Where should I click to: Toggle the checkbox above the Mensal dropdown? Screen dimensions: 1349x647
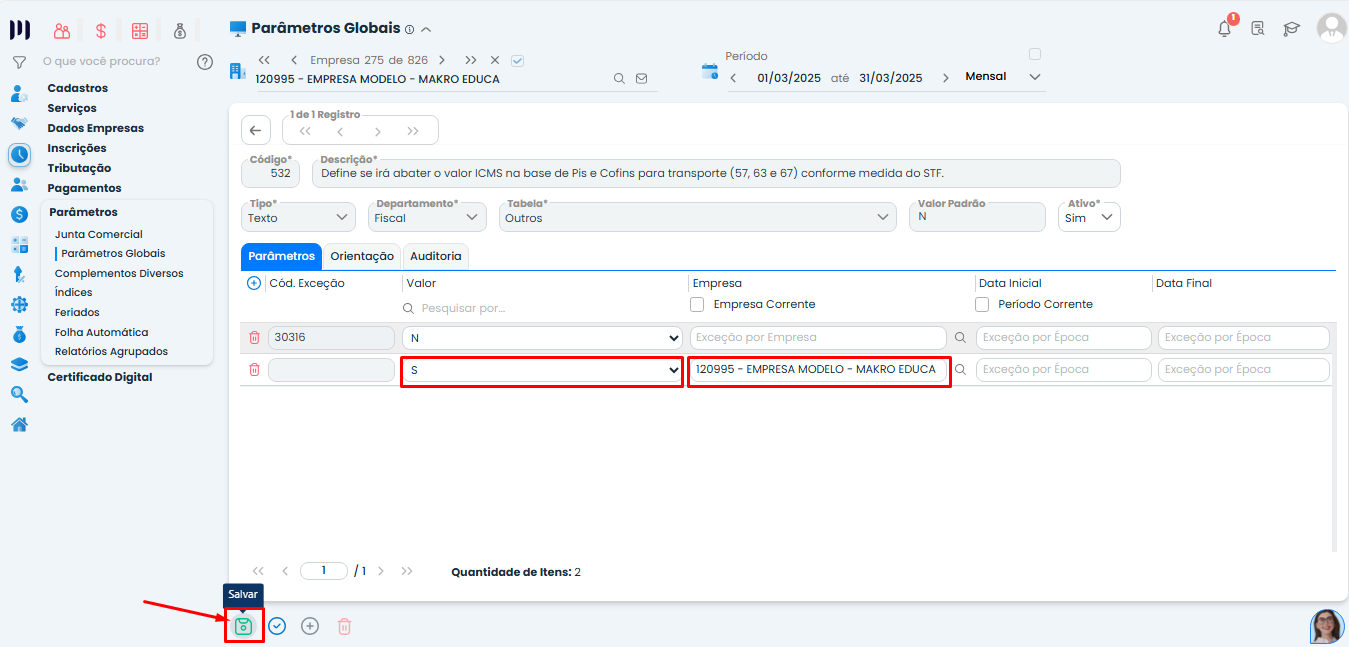[1035, 54]
